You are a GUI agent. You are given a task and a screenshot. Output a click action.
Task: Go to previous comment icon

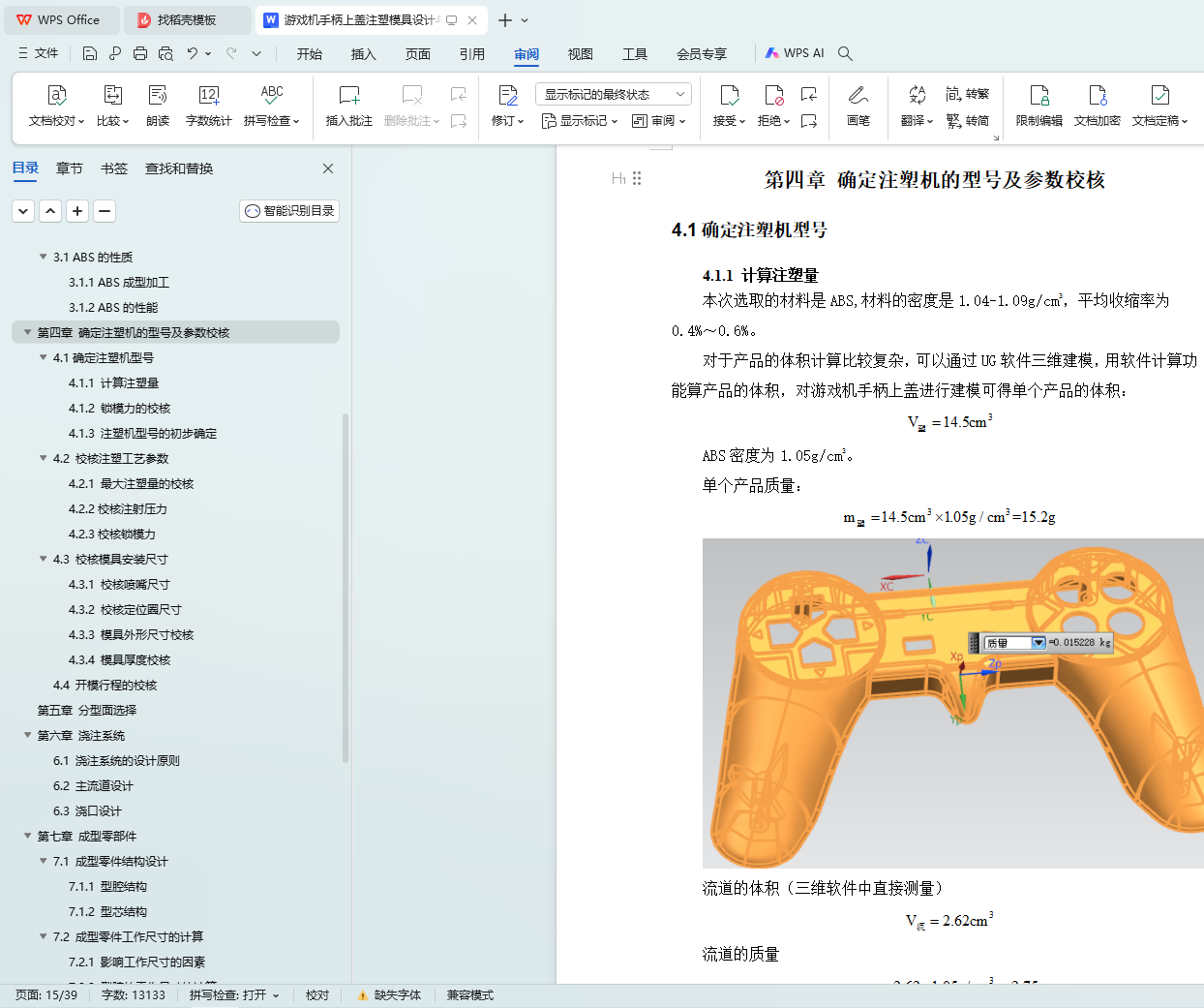[459, 94]
